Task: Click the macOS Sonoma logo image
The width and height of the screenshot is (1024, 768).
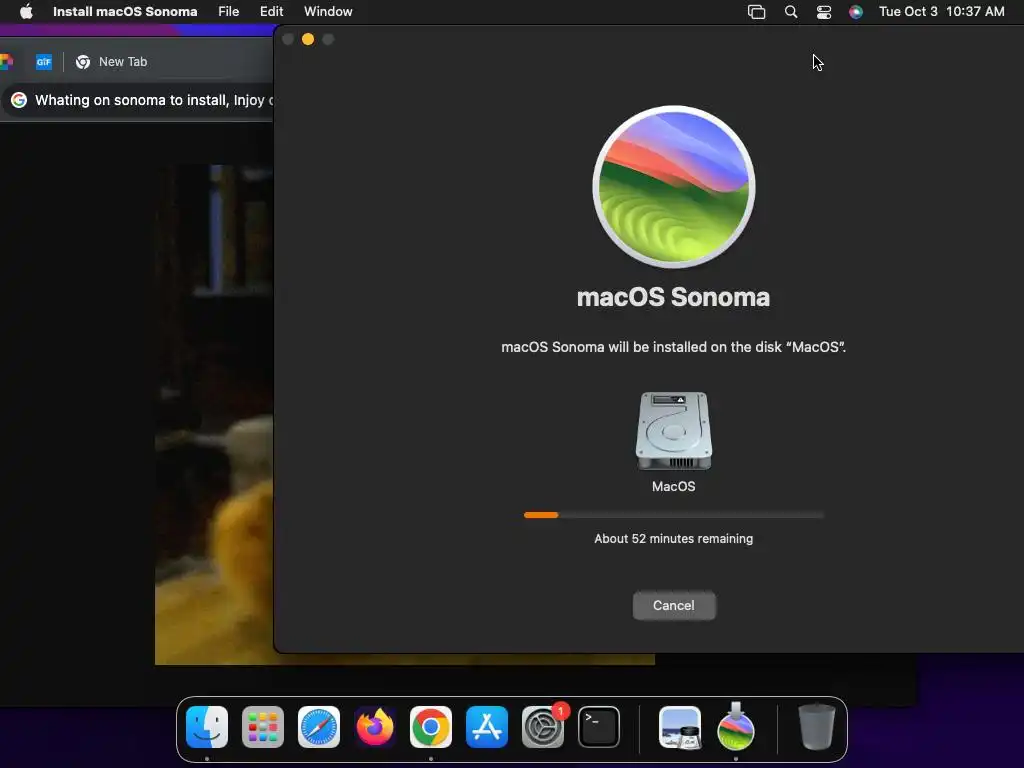Action: 673,187
